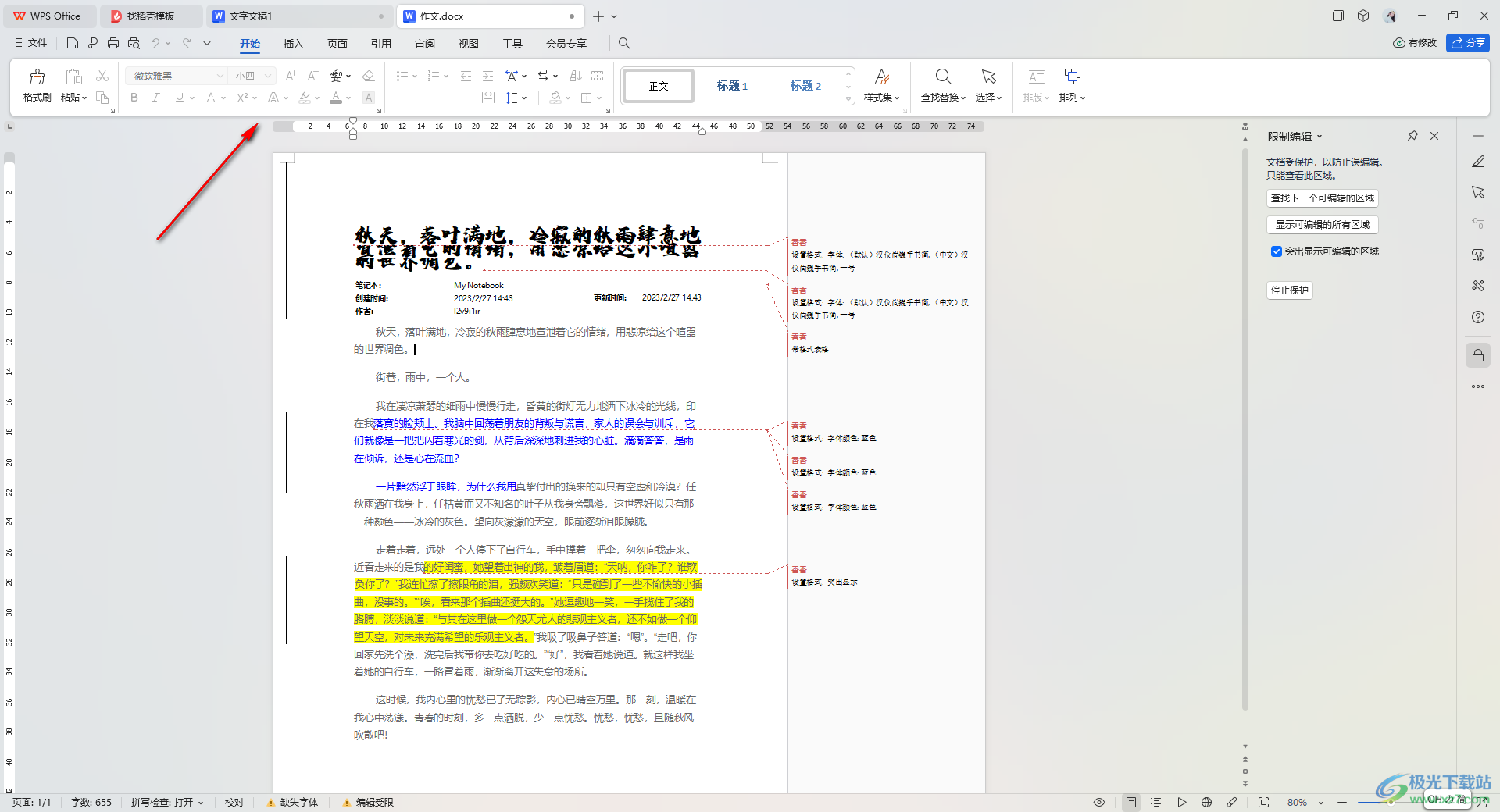Click the Cut scissors icon
1500x812 pixels.
tap(102, 76)
